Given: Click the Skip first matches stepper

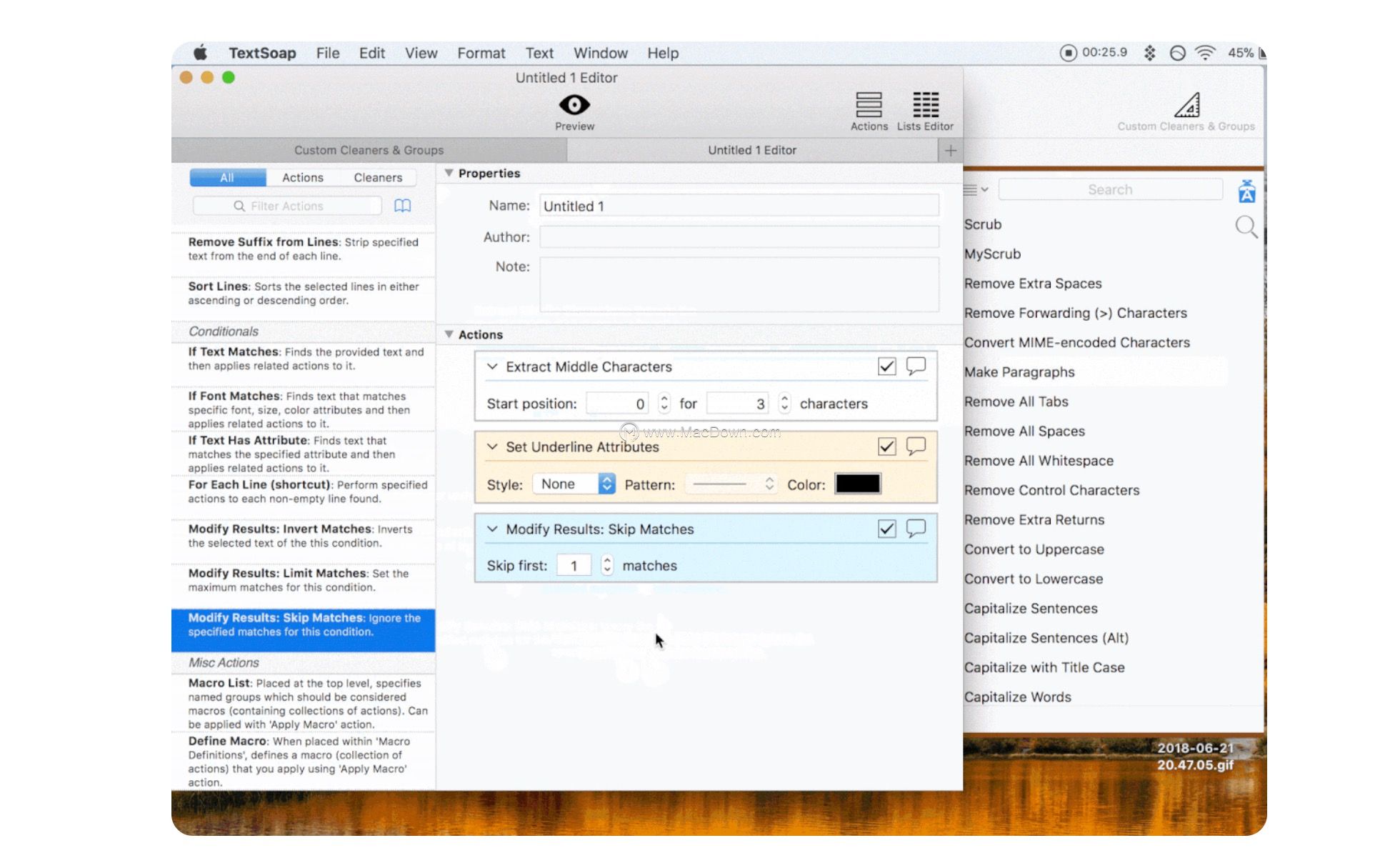Looking at the screenshot, I should point(607,565).
